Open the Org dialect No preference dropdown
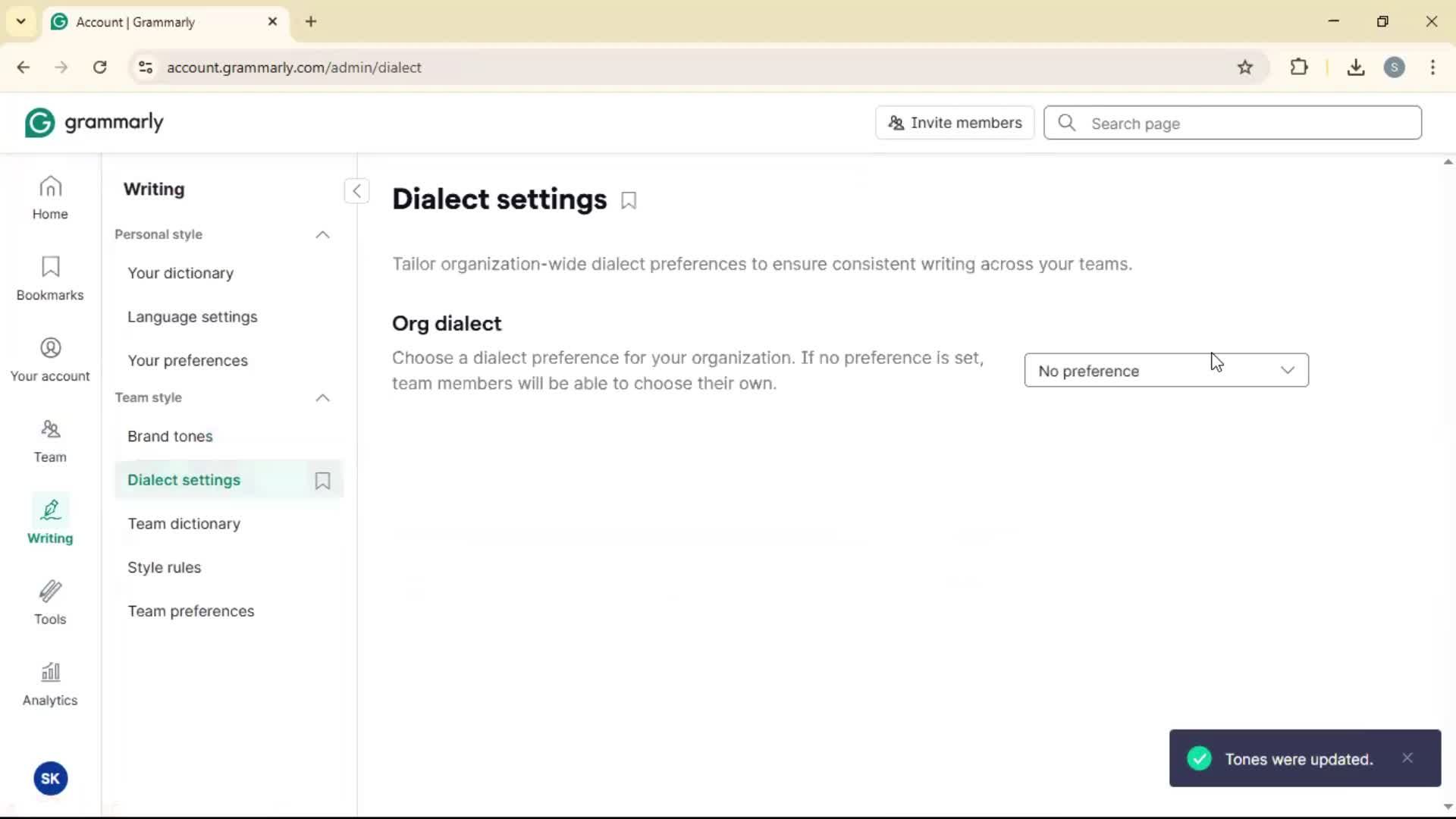This screenshot has height=819, width=1456. 1166,371
